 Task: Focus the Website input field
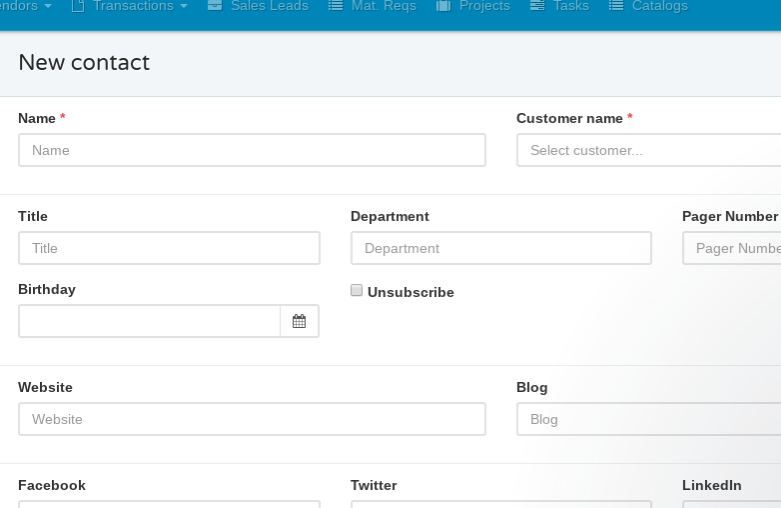(252, 419)
